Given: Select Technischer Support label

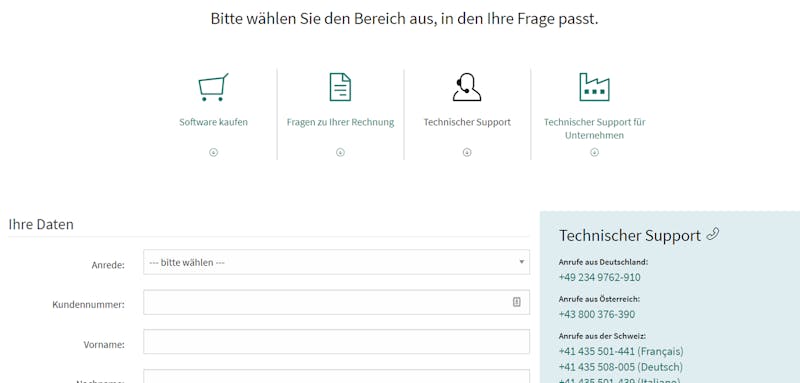Looking at the screenshot, I should point(467,122).
